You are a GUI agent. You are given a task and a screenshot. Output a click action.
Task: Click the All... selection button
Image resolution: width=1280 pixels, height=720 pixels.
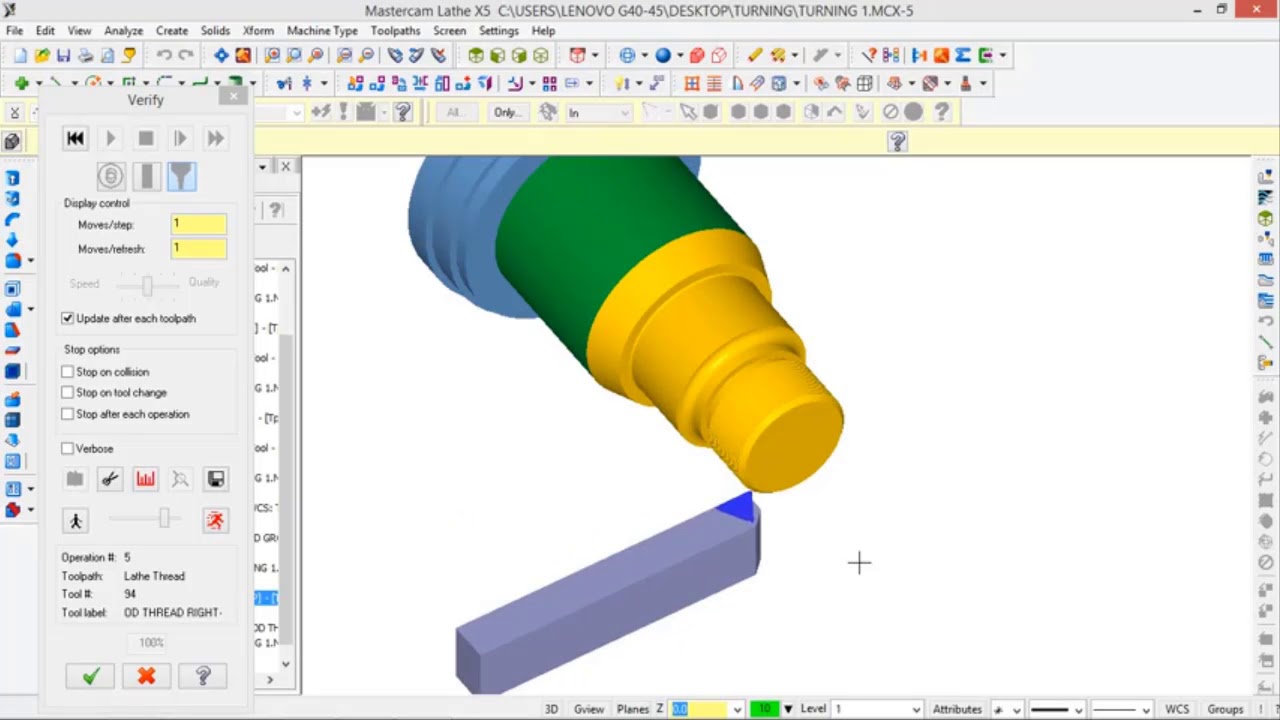coord(454,112)
